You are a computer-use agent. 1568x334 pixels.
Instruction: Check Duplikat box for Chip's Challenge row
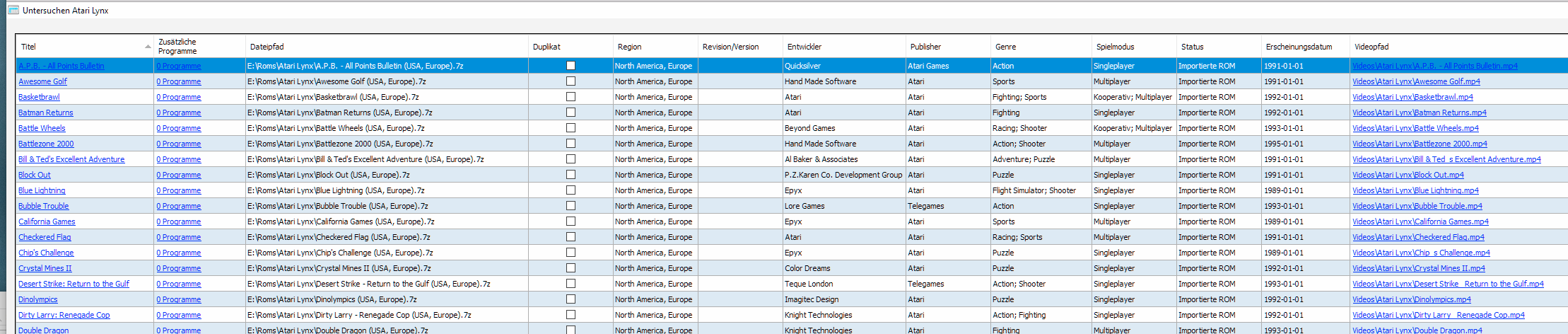[x=571, y=253]
